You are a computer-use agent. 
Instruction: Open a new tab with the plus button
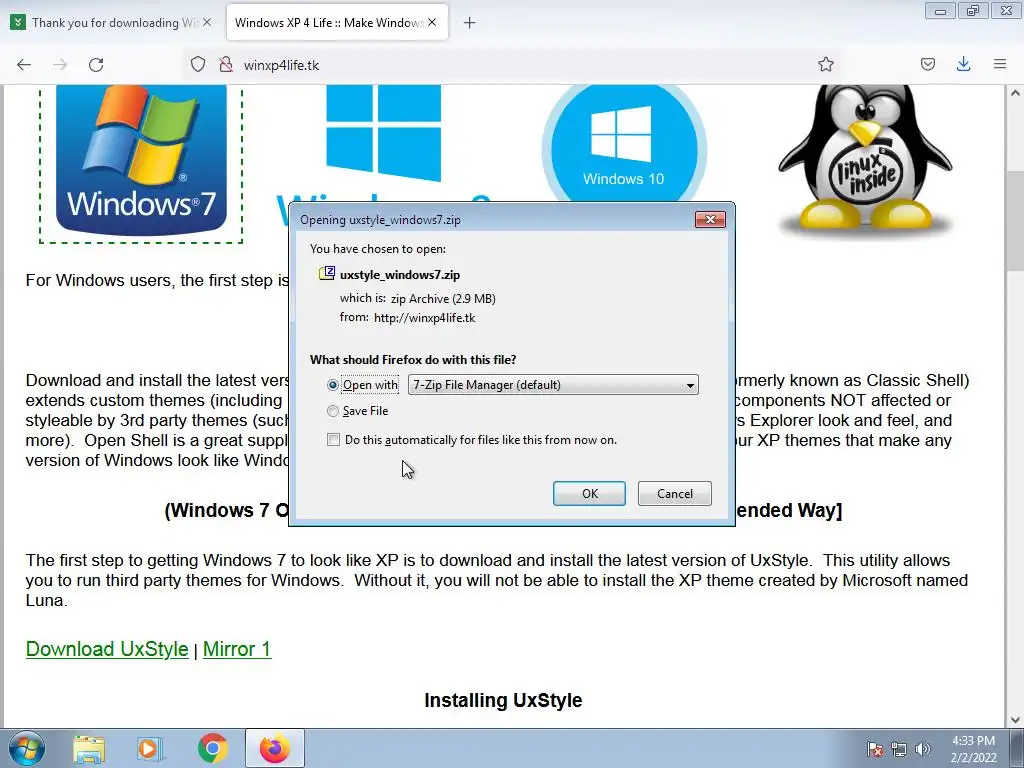pos(470,23)
